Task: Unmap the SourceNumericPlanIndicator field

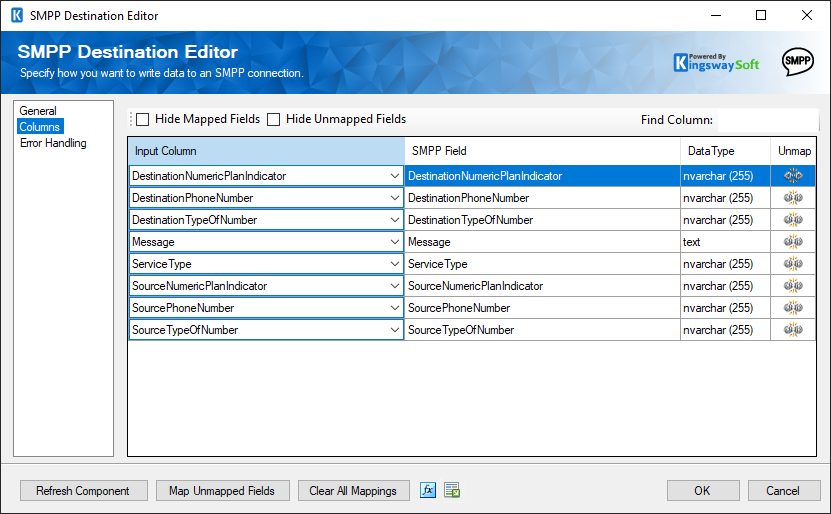Action: tap(793, 286)
